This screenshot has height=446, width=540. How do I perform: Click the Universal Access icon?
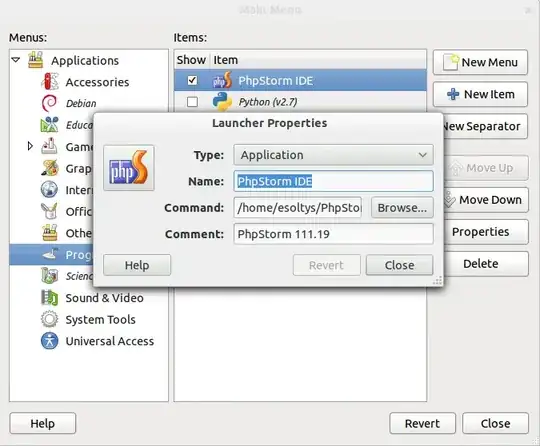(49, 341)
